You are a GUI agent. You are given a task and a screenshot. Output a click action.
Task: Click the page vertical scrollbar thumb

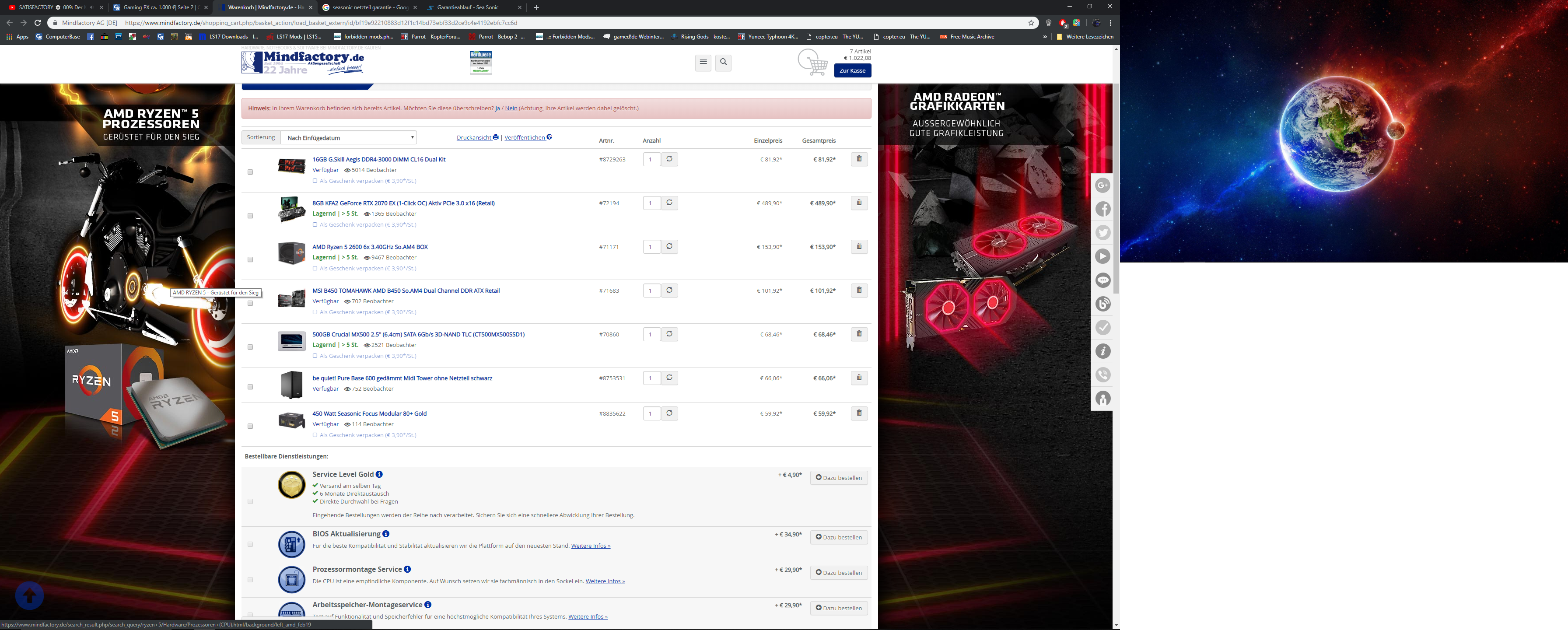pyautogui.click(x=1115, y=189)
